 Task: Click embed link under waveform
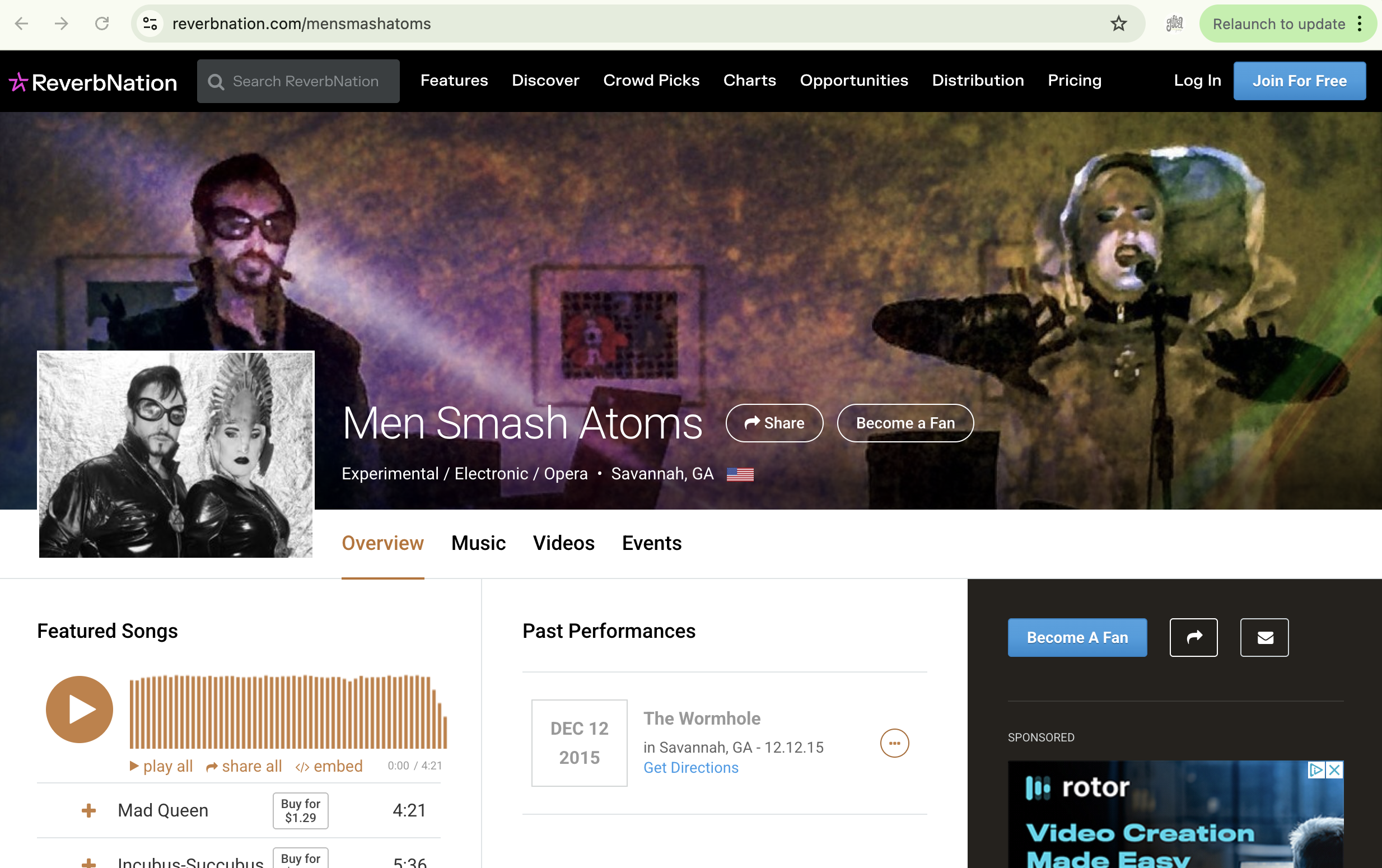tap(329, 767)
